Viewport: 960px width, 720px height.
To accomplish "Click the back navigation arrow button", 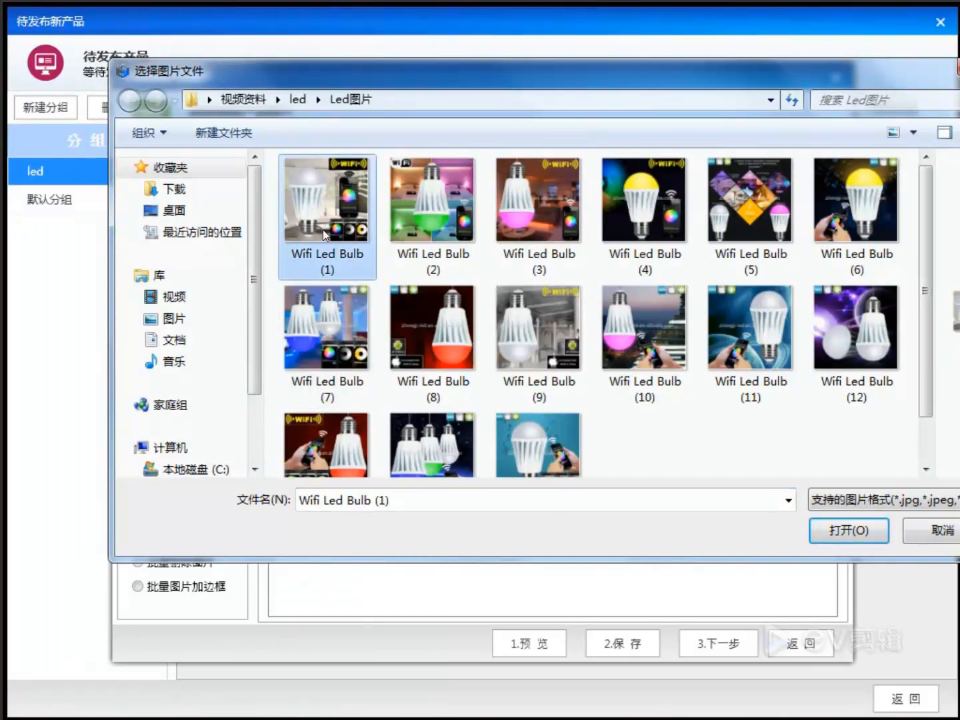I will point(130,100).
